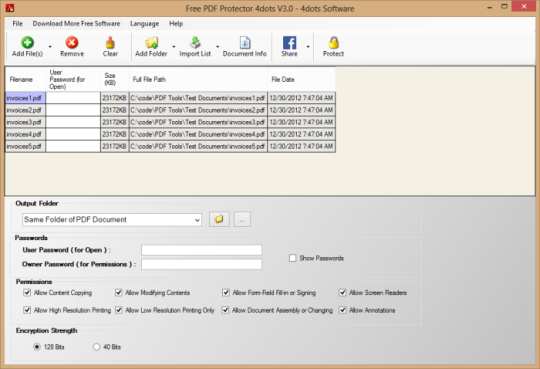540x369 pixels.
Task: Uncheck Allow Document Assembly or Changing
Action: point(225,310)
